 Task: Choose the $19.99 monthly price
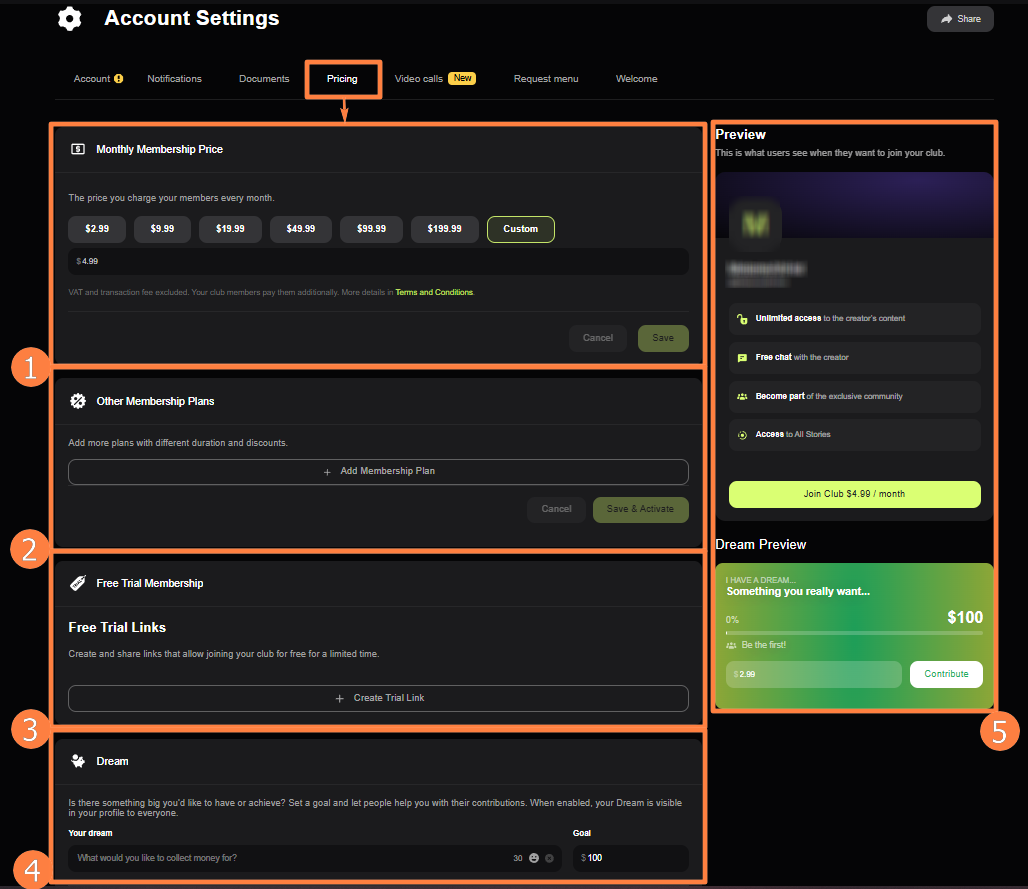[230, 229]
